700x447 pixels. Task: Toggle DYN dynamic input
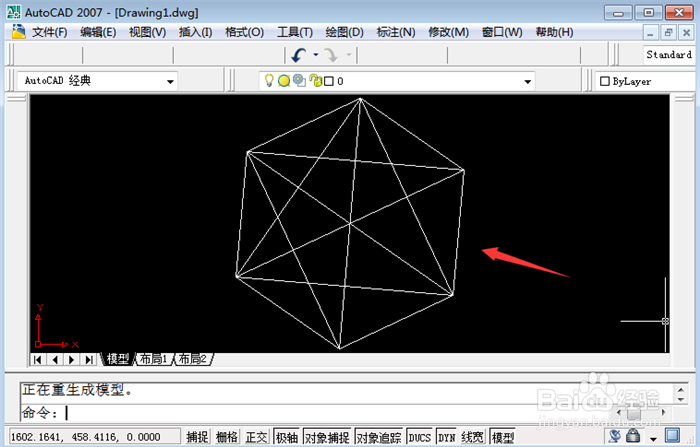446,437
